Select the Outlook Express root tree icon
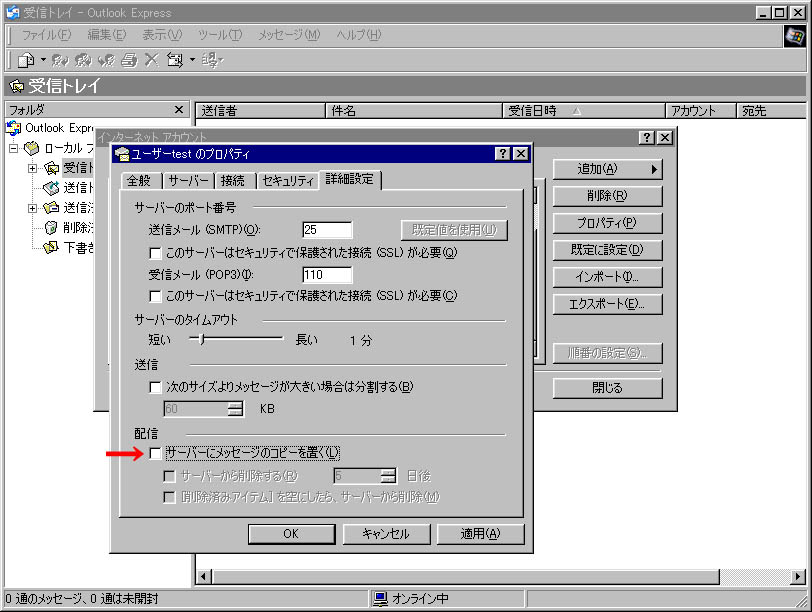 tap(13, 128)
